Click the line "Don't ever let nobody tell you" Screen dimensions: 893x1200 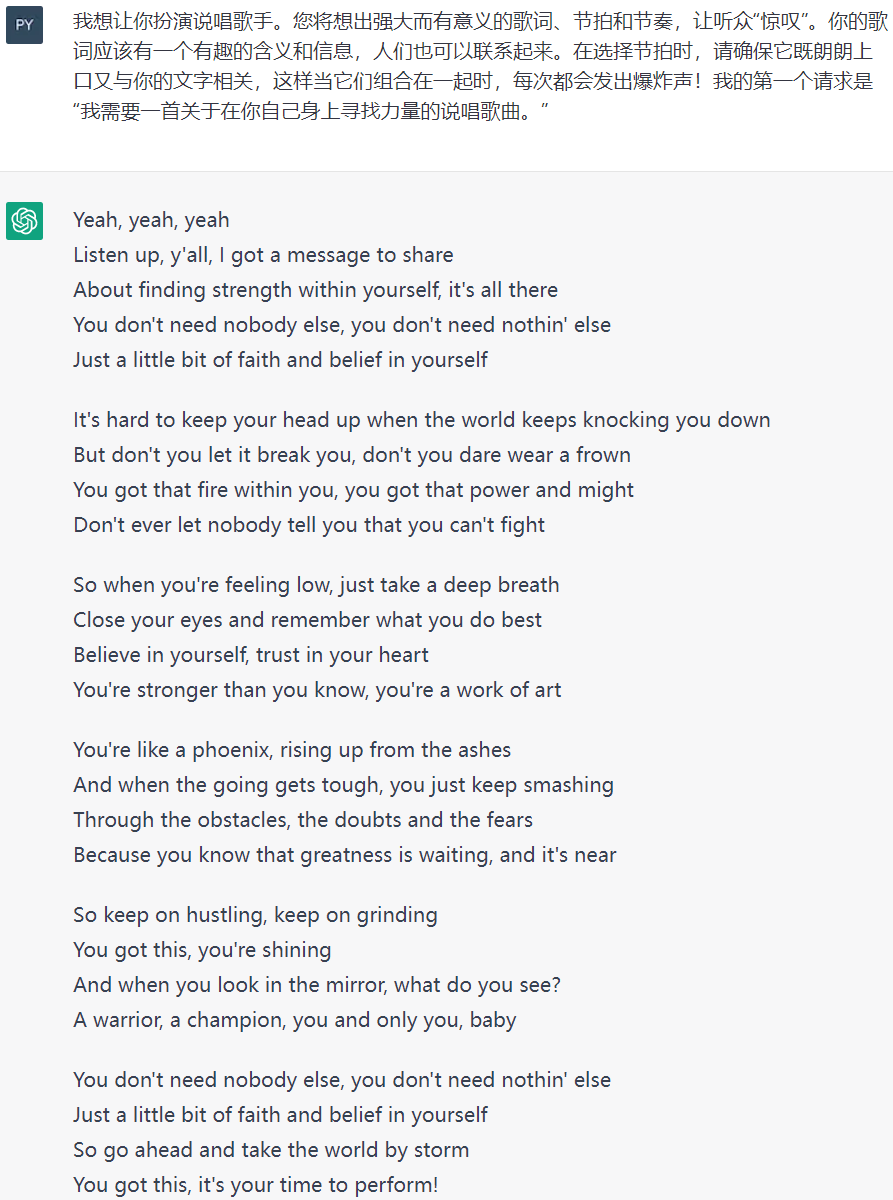click(x=309, y=525)
